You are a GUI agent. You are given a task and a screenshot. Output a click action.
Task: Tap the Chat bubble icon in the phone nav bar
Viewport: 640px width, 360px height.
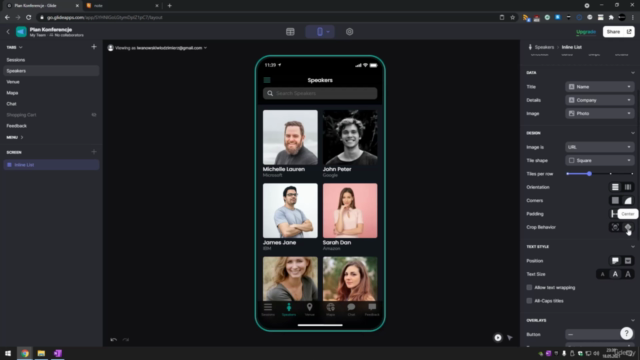(x=351, y=309)
